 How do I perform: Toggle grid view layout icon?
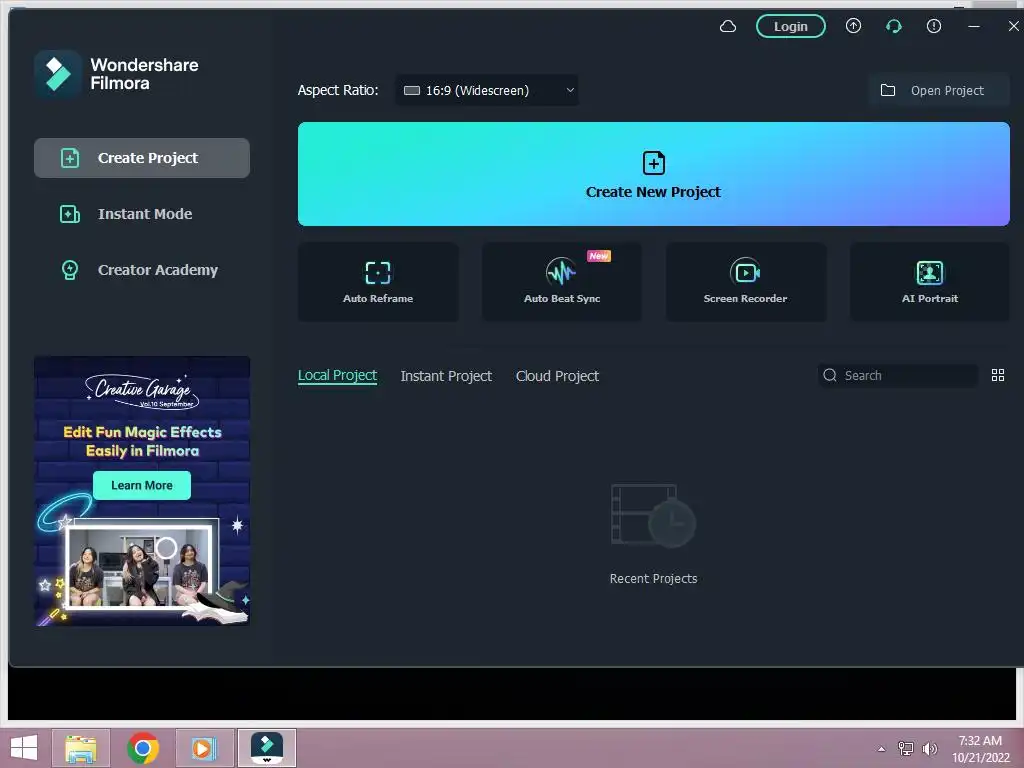(997, 376)
